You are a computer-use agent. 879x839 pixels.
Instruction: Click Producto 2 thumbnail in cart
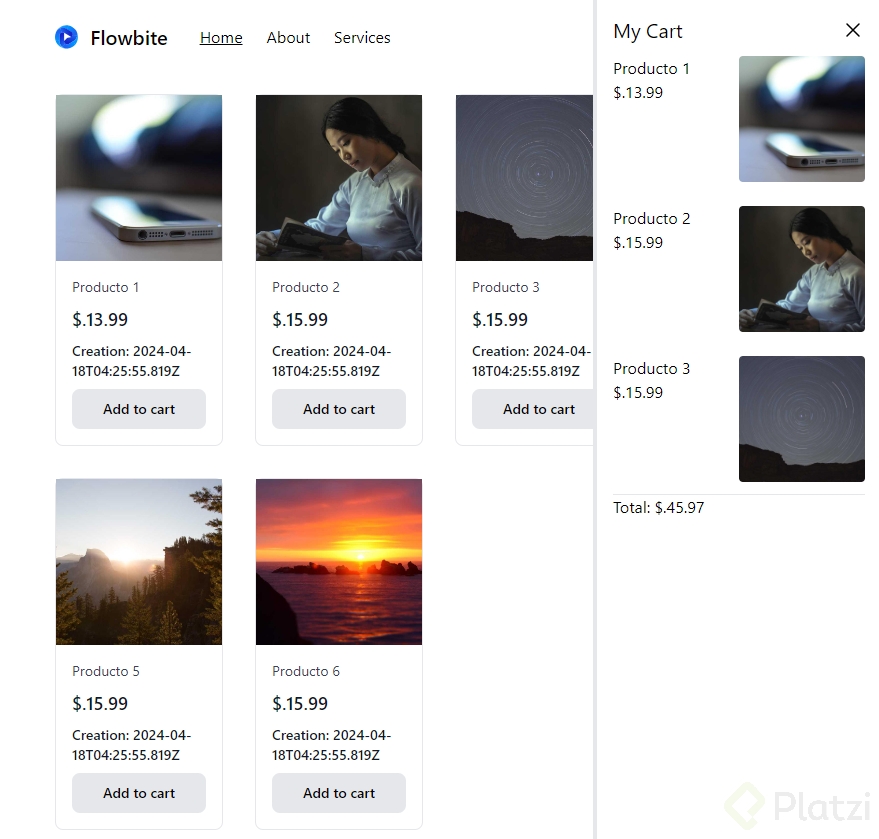[801, 269]
